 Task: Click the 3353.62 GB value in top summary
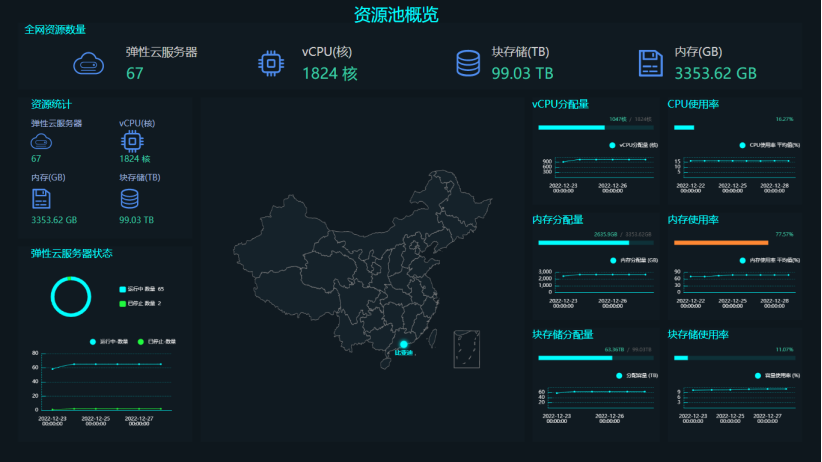click(716, 73)
